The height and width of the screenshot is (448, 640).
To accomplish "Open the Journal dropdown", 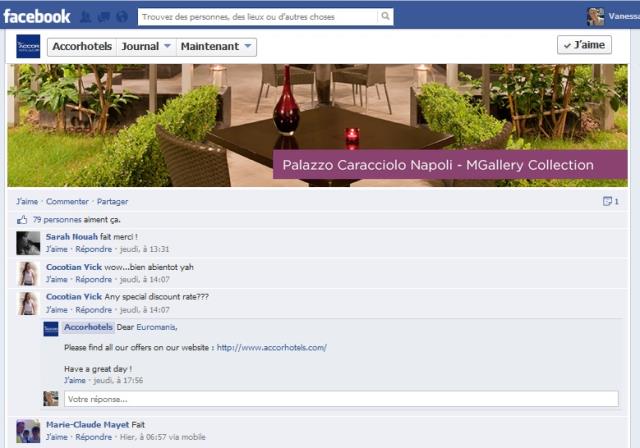I will coord(146,47).
